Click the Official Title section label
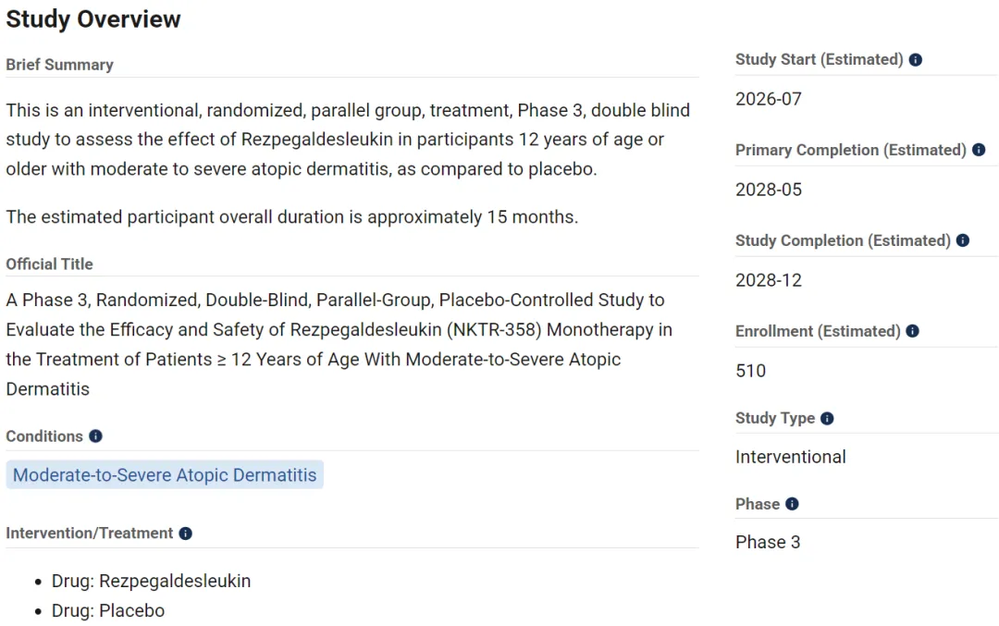Image resolution: width=999 pixels, height=626 pixels. tap(49, 264)
